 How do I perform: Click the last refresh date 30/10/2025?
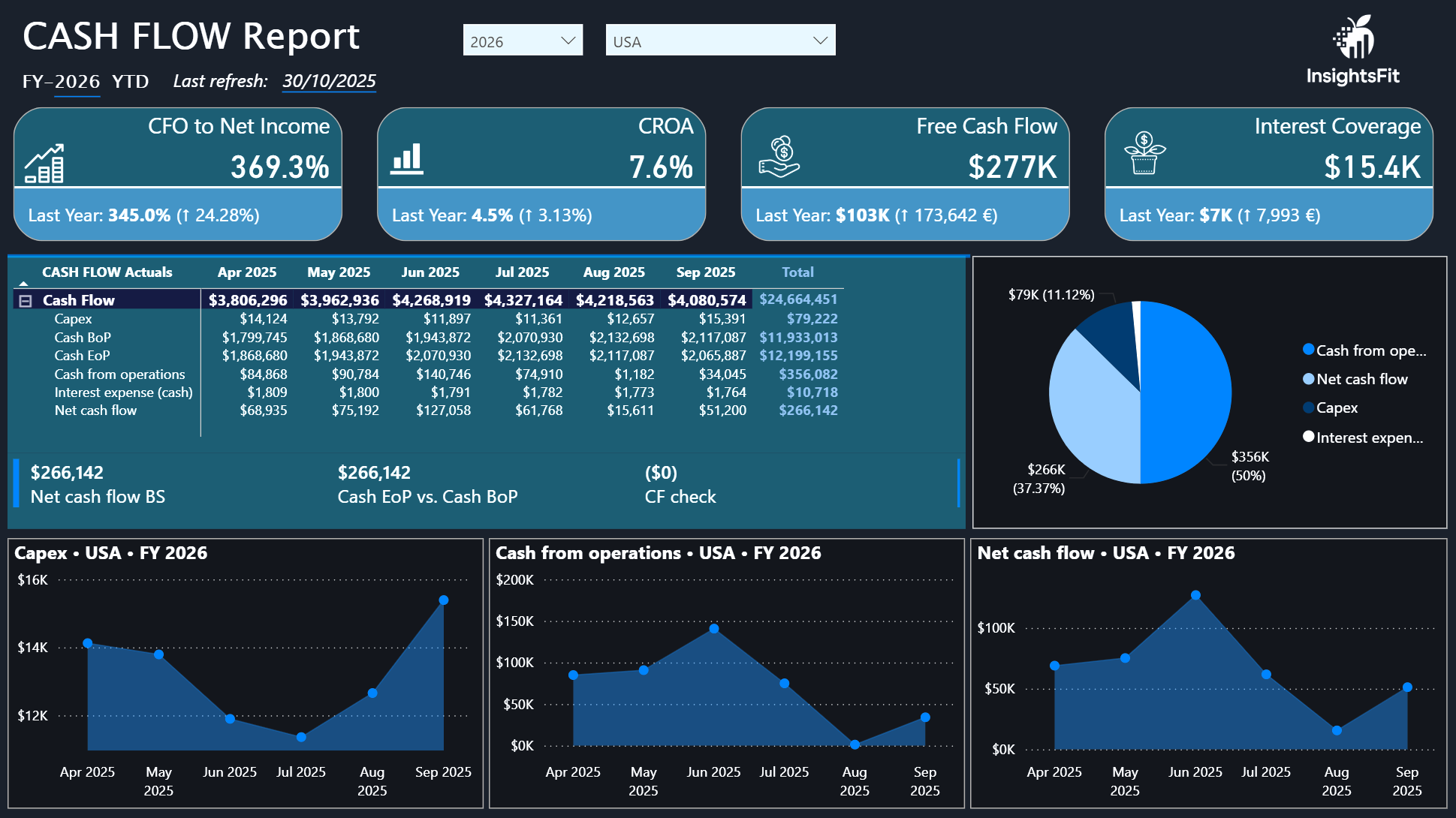click(x=329, y=81)
